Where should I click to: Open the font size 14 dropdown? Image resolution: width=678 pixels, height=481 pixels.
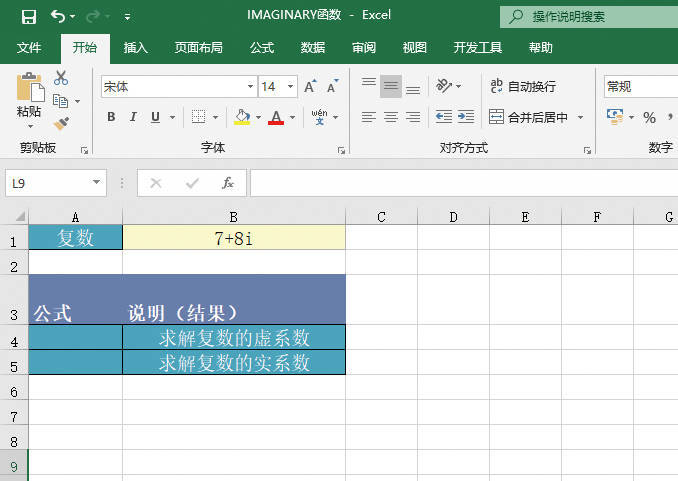coord(290,87)
